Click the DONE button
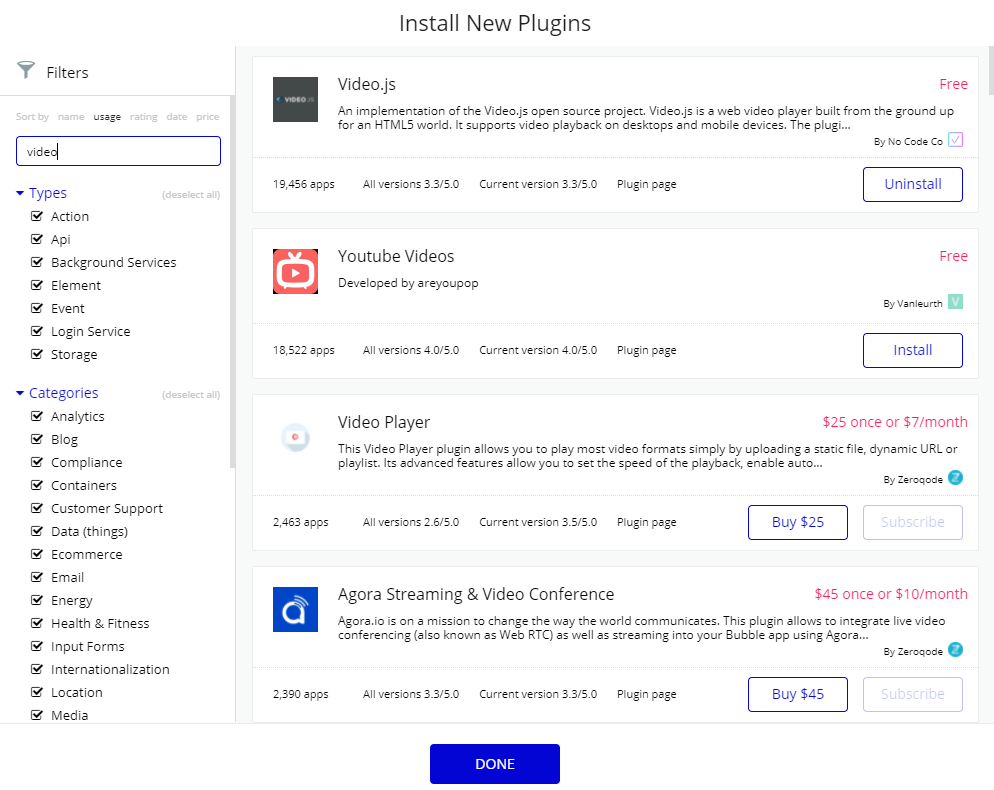This screenshot has width=994, height=790. point(494,764)
